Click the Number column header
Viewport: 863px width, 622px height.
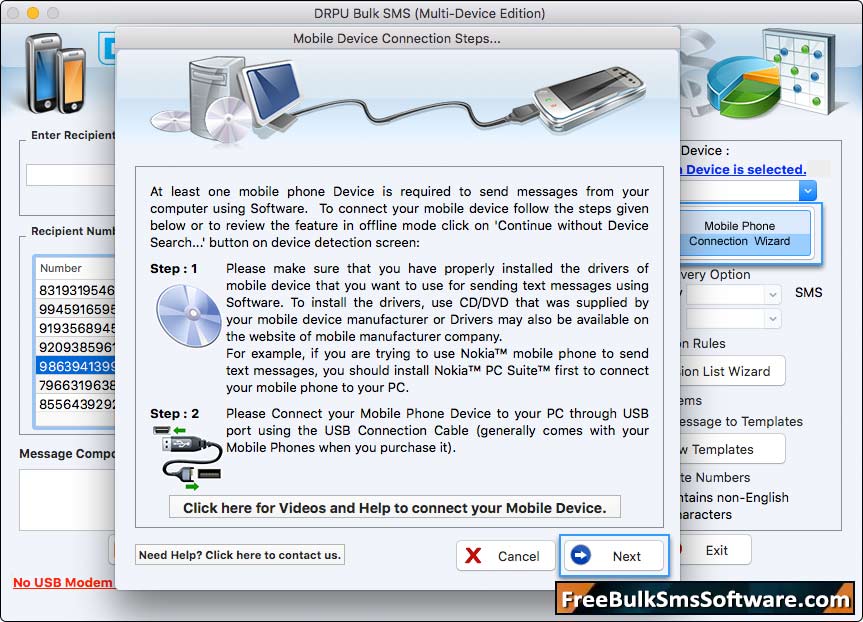point(76,268)
